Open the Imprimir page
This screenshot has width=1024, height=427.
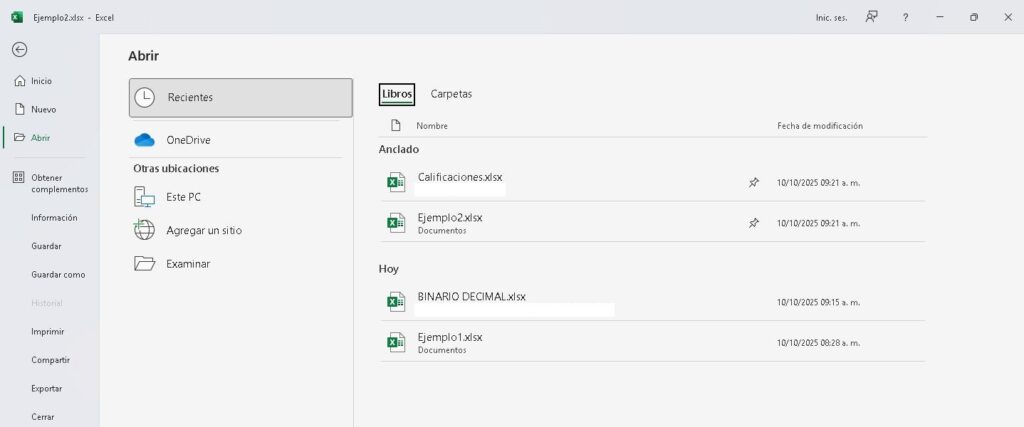(x=48, y=332)
